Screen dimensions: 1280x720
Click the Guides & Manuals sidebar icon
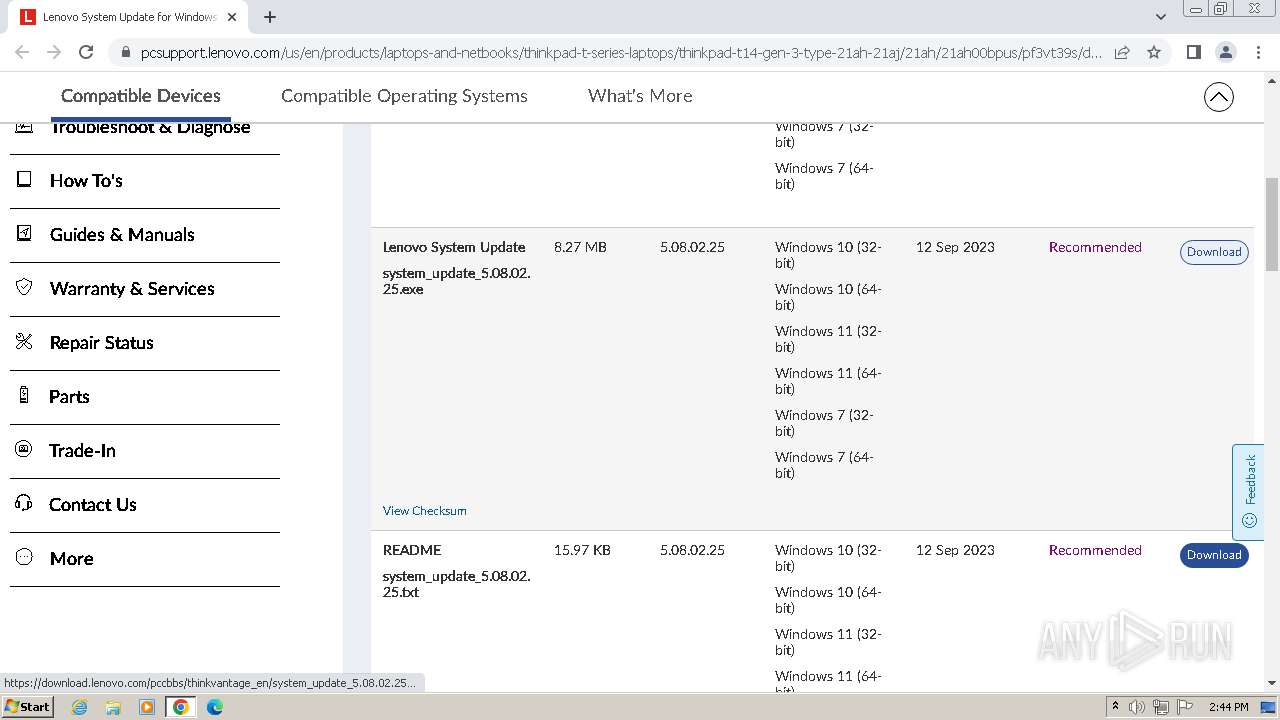(x=24, y=234)
